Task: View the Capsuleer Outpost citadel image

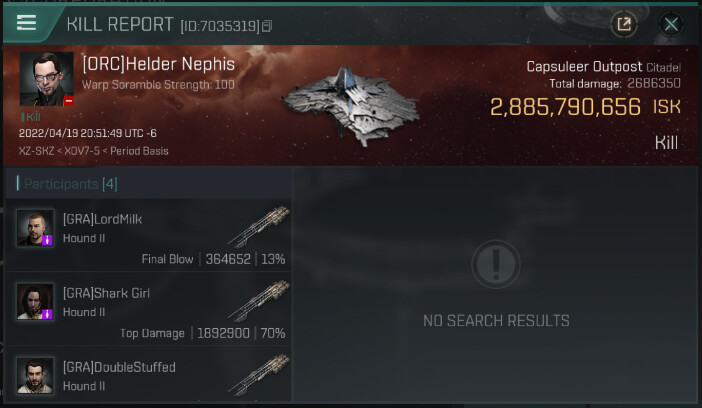Action: coord(351,107)
